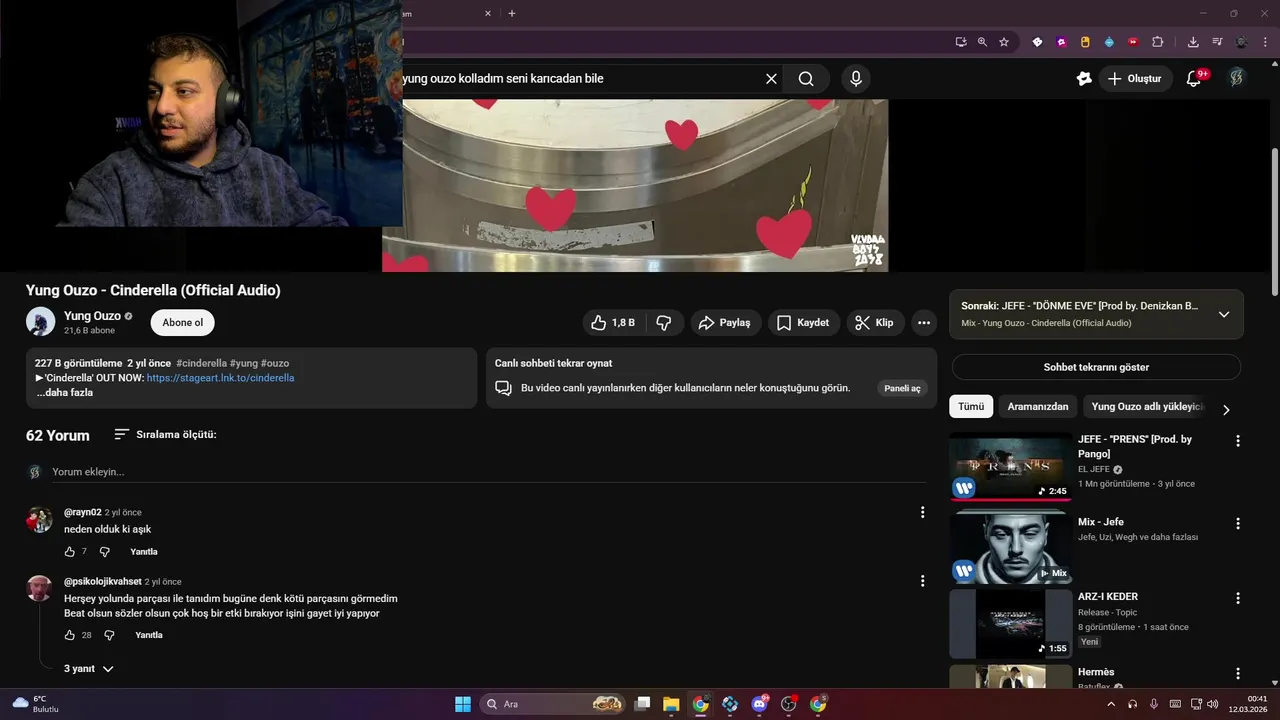Open Chrome media controls icon

tap(1217, 42)
